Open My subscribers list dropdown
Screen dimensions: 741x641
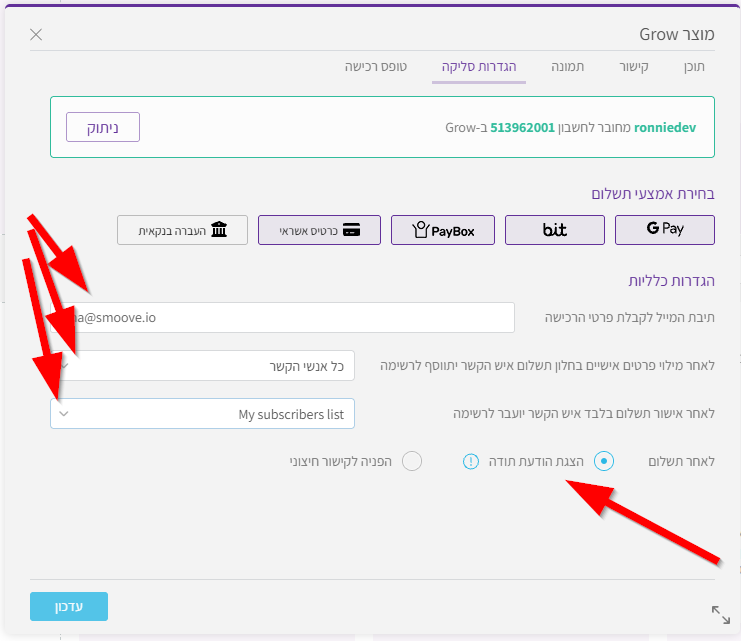pos(203,414)
